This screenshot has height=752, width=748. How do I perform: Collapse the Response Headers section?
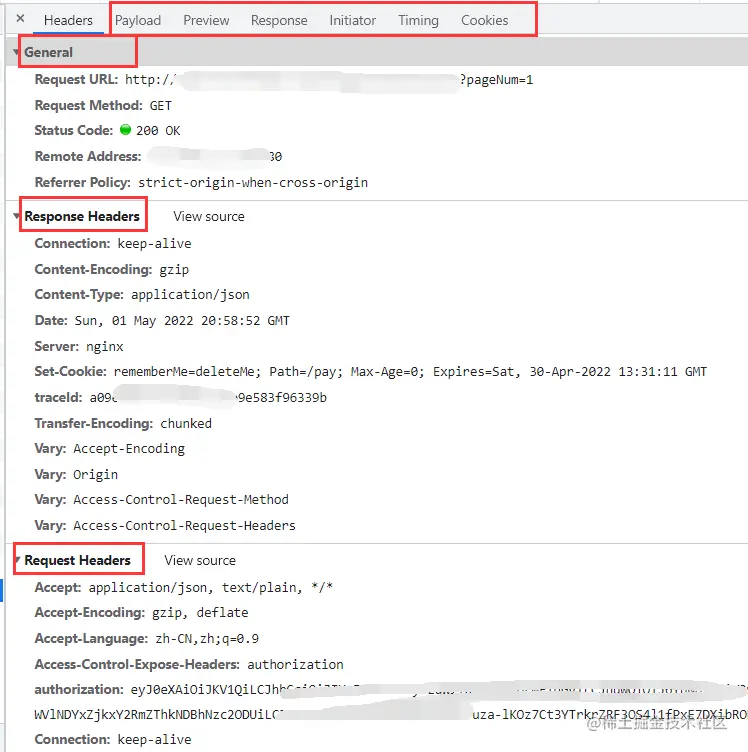[x=16, y=216]
